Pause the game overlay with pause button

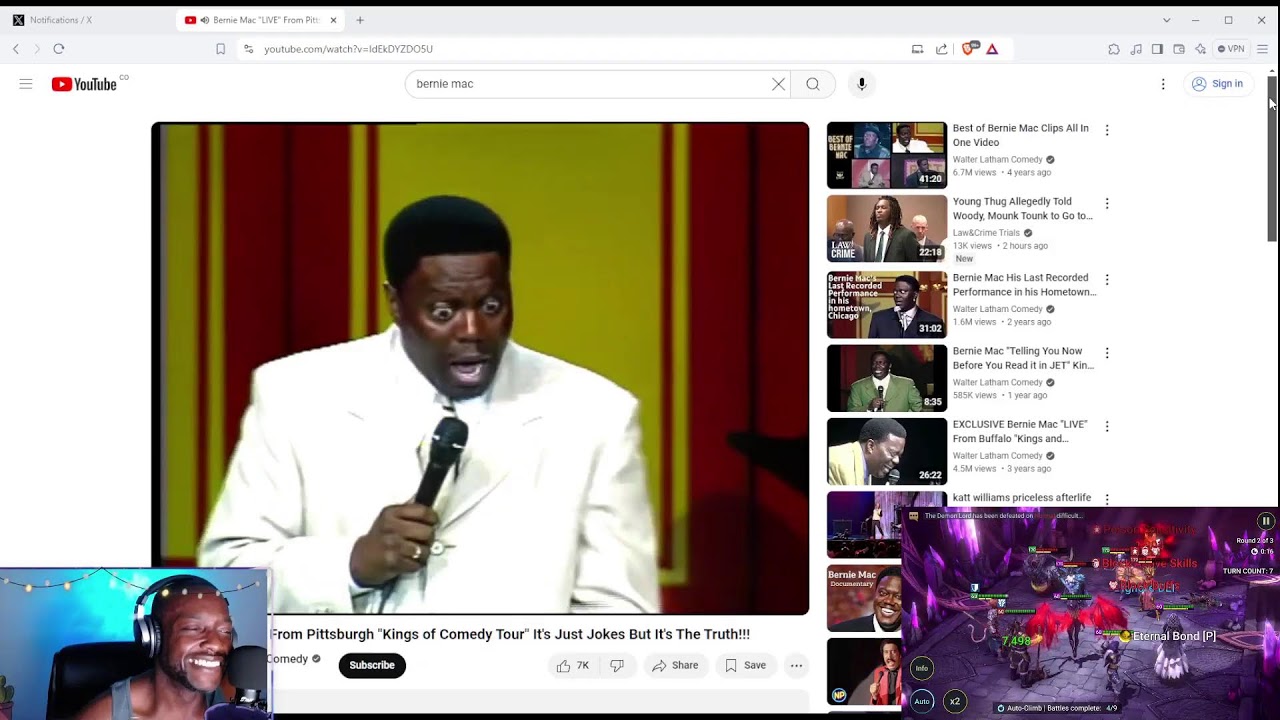pyautogui.click(x=1265, y=521)
